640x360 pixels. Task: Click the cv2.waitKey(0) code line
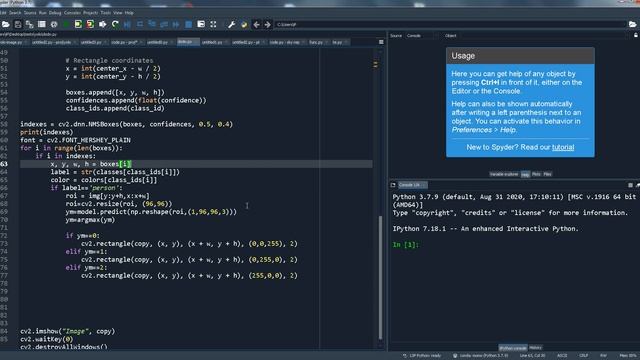point(47,339)
